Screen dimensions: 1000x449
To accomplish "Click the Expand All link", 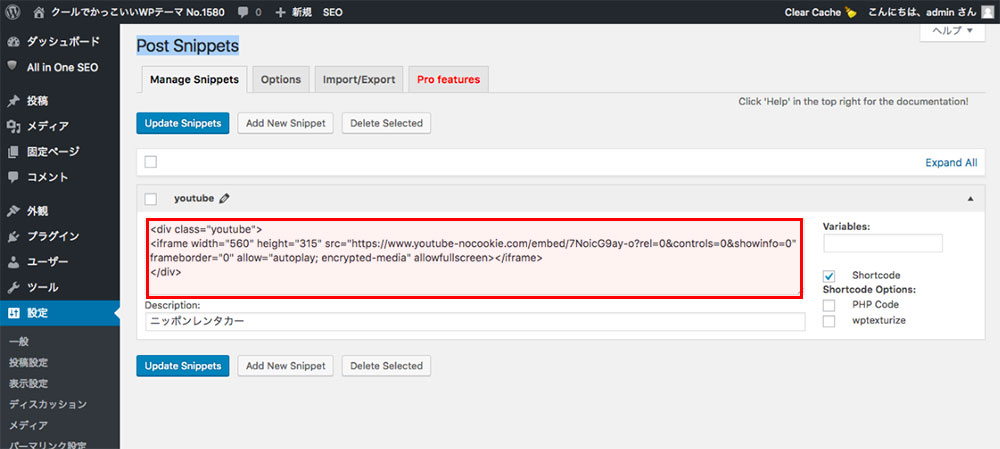I will (x=951, y=163).
